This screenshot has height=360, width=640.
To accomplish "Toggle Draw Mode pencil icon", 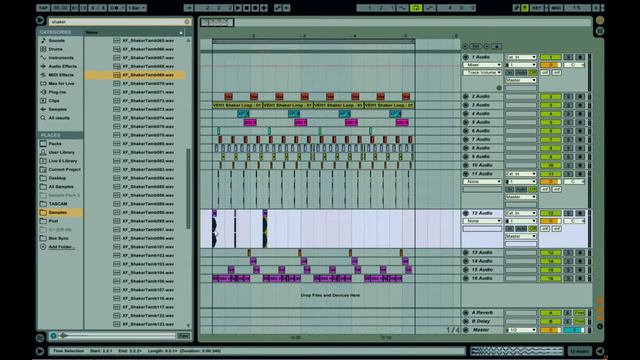I will 516,8.
